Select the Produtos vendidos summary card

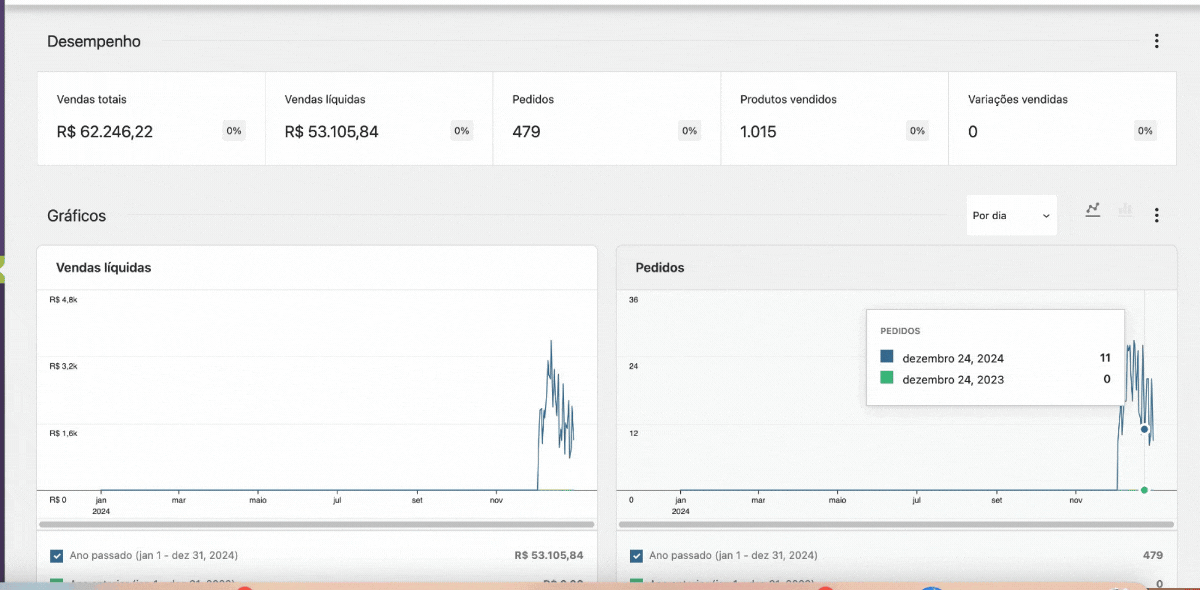pyautogui.click(x=834, y=118)
